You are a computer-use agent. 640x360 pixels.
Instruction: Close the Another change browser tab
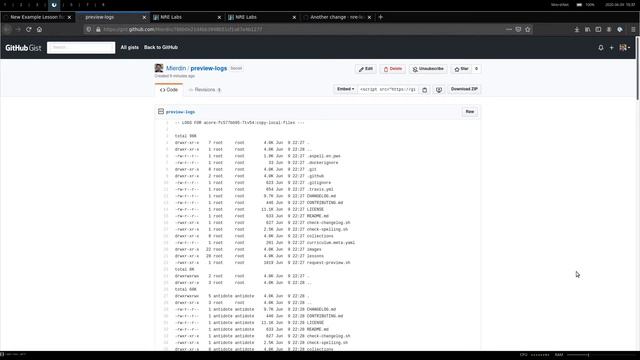369,17
